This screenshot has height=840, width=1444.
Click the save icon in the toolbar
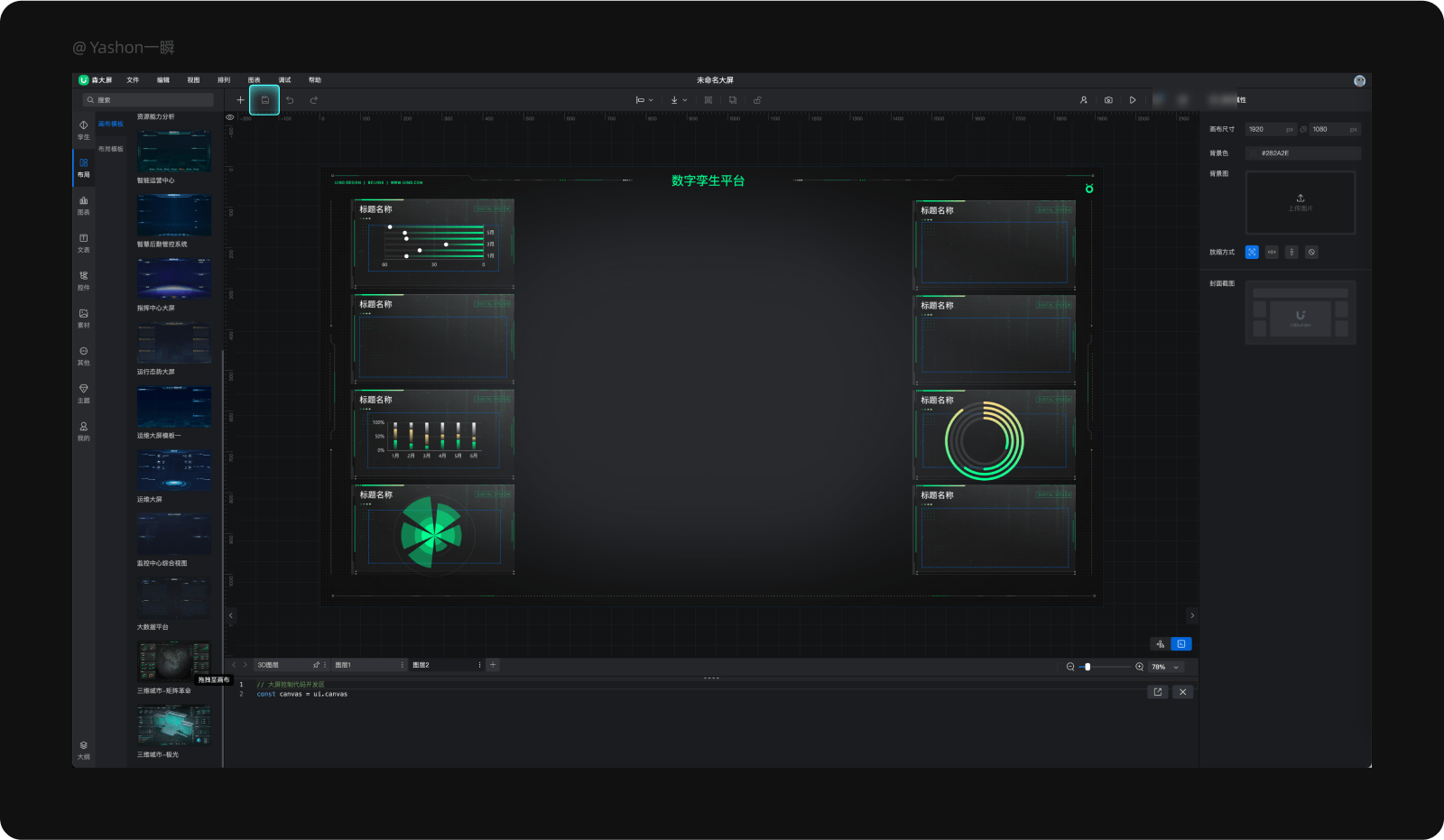[264, 100]
